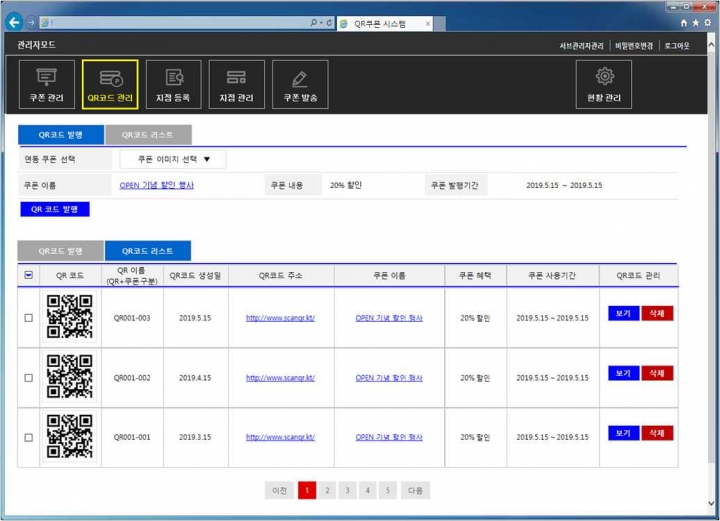Click 보기 button for QR001-001
The width and height of the screenshot is (720, 521).
(624, 433)
